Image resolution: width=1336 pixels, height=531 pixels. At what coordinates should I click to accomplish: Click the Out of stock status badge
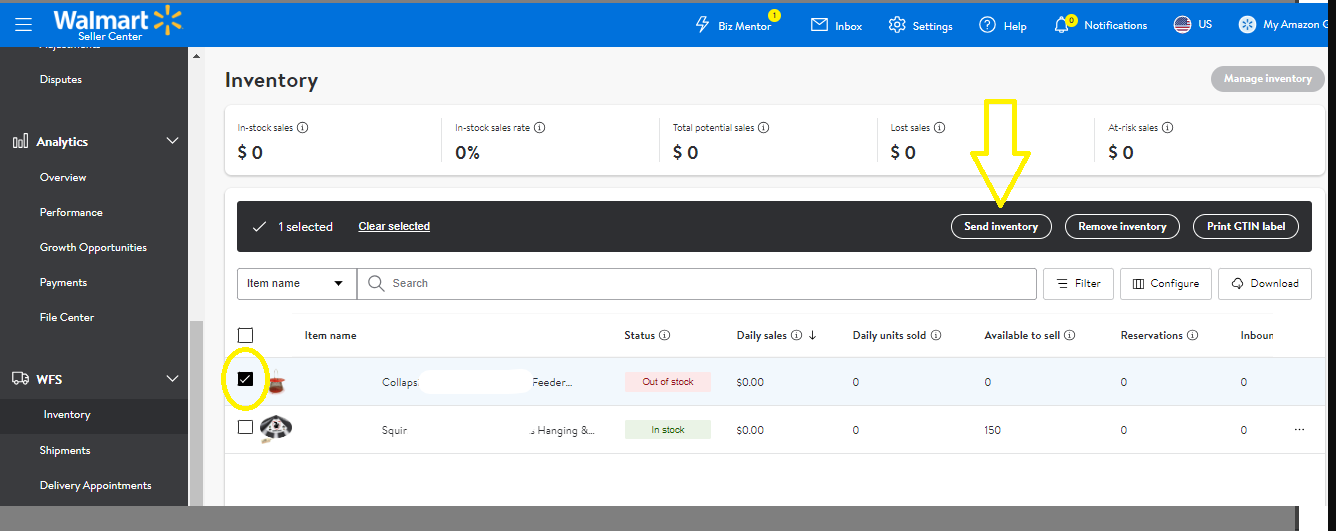pyautogui.click(x=668, y=382)
